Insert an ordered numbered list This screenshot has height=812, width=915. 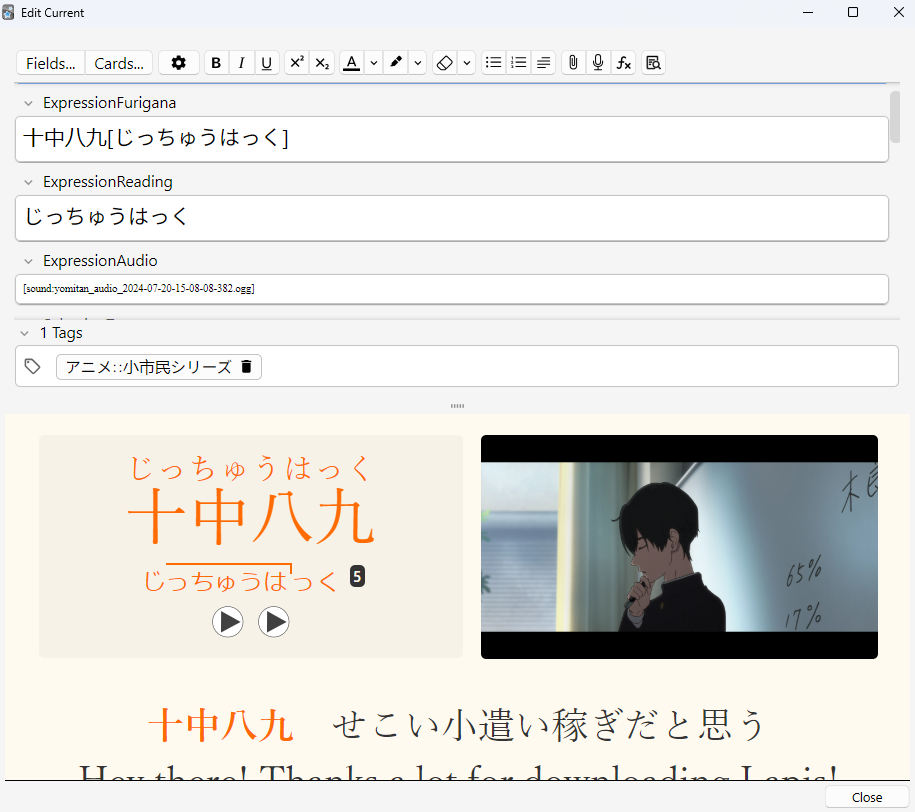pos(518,63)
